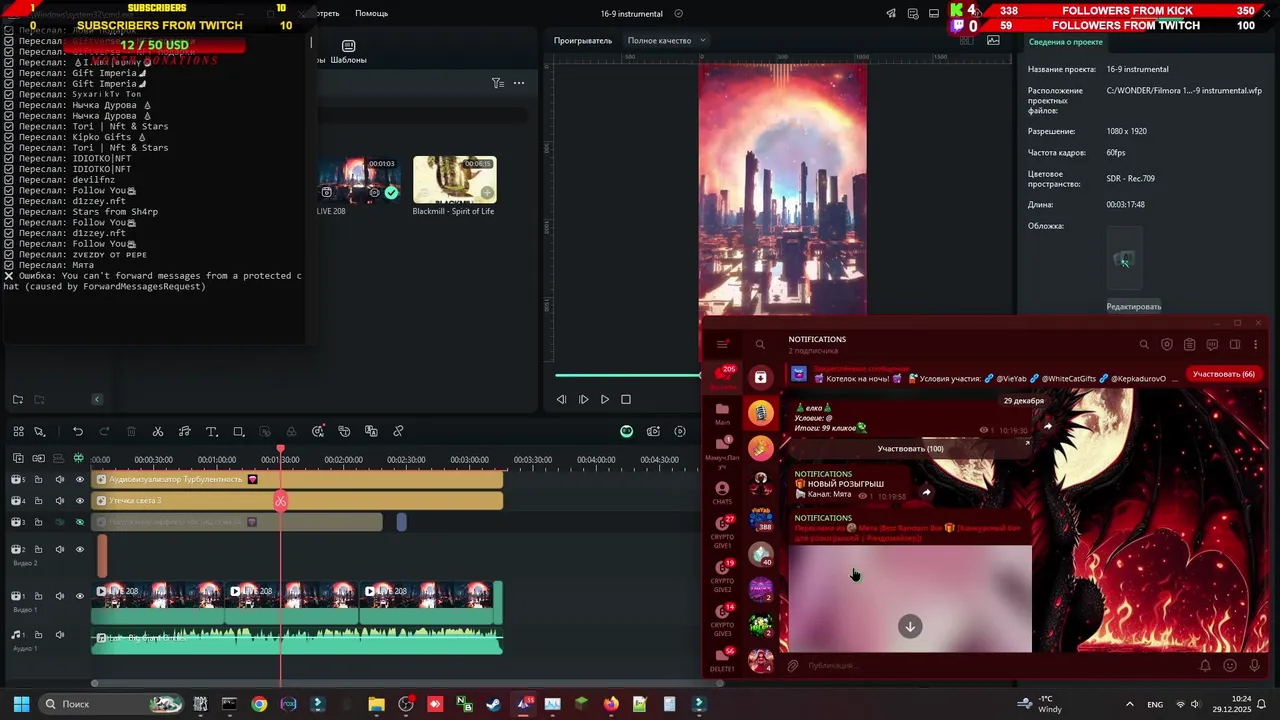
Task: Open Telegram three-dot chat menu
Action: point(1255,345)
